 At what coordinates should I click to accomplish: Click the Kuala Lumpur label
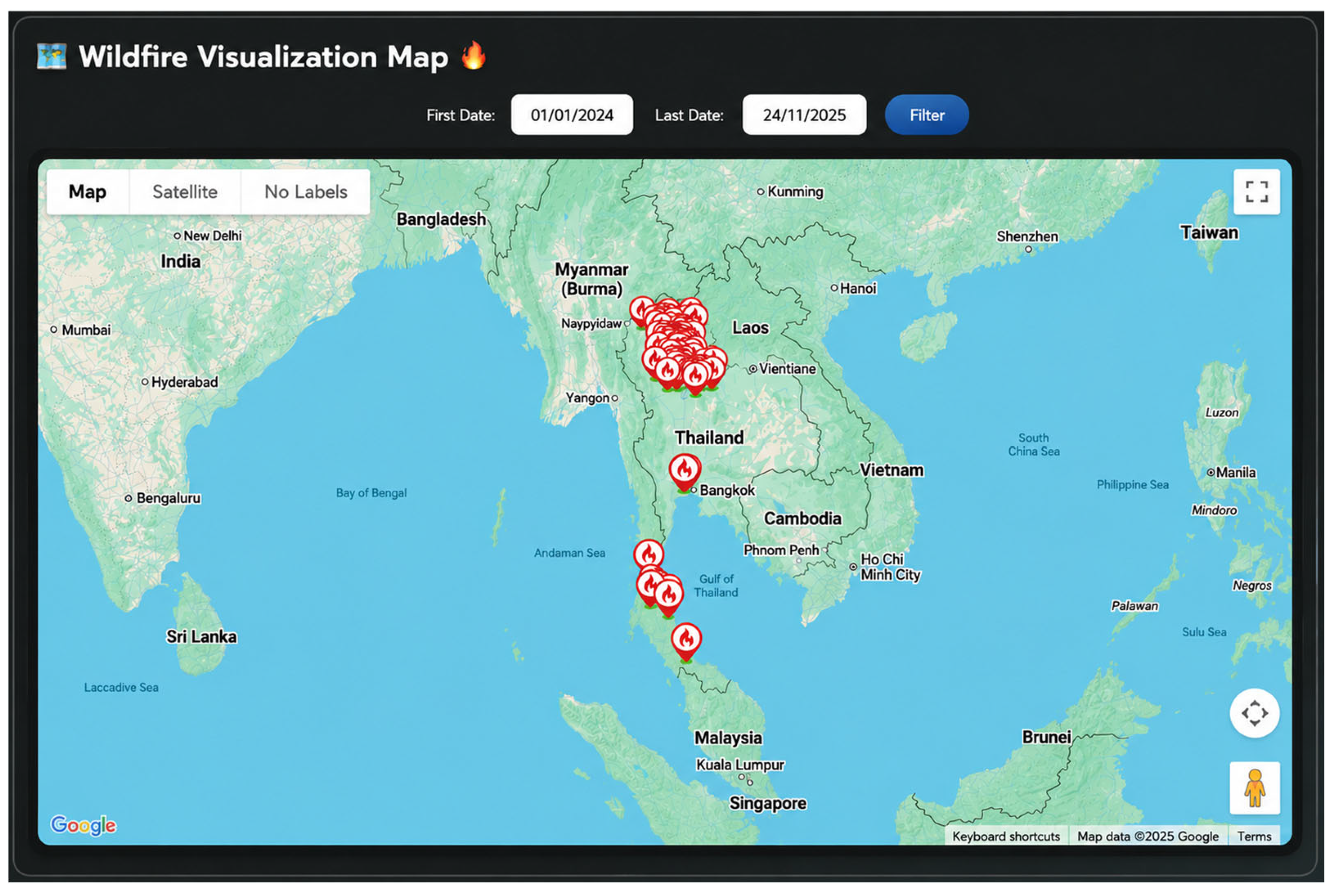coord(740,765)
